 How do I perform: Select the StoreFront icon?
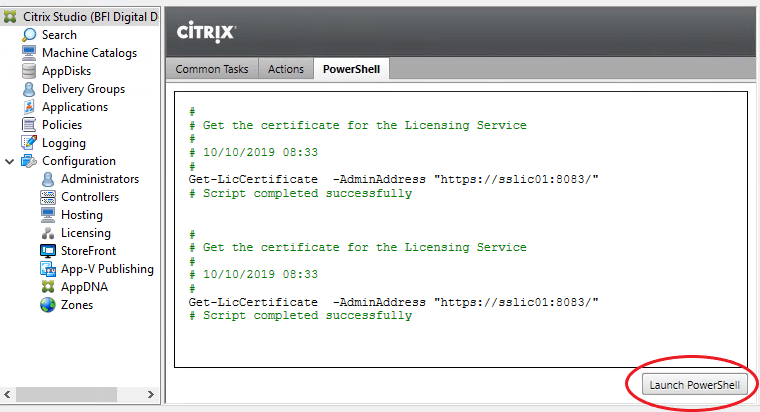coord(48,251)
